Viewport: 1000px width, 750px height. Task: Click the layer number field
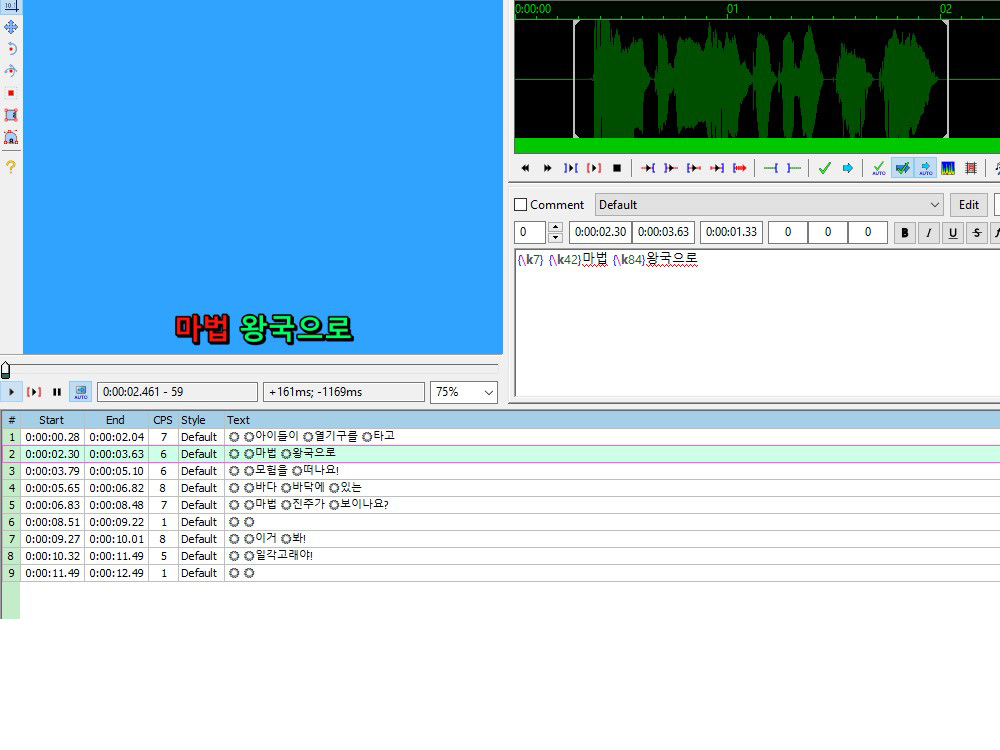[x=530, y=232]
